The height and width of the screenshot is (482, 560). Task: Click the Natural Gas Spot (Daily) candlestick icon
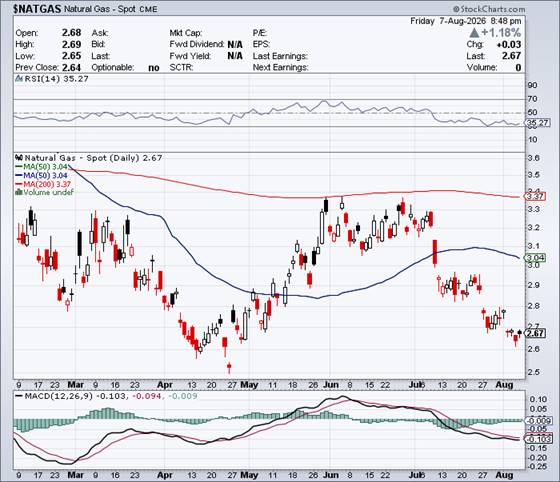click(x=19, y=157)
